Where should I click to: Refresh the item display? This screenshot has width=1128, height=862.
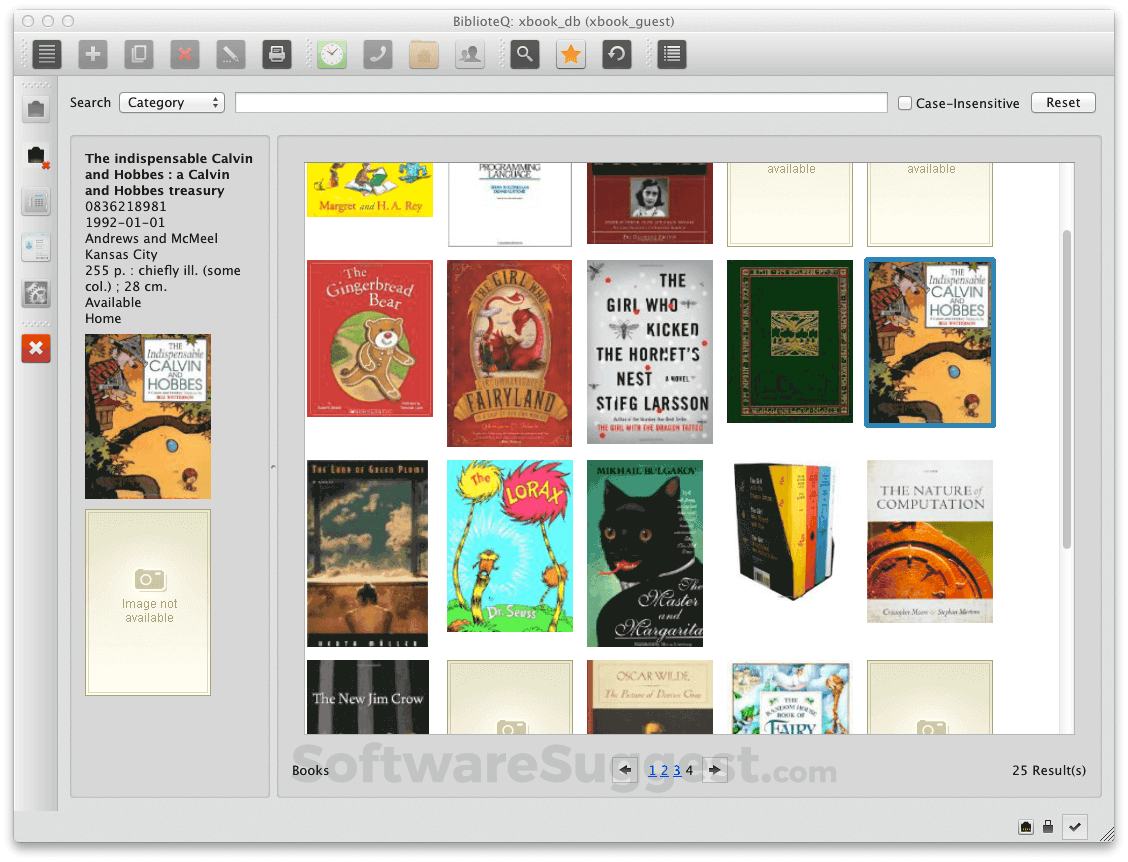click(x=616, y=54)
